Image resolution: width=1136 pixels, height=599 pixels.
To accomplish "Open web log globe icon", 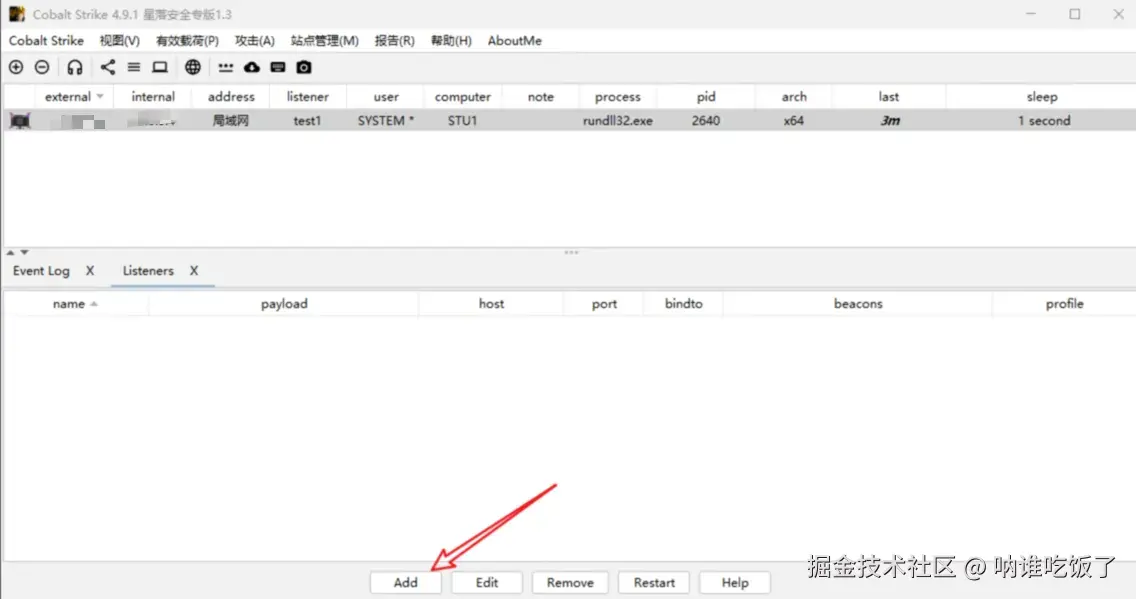I will 193,67.
